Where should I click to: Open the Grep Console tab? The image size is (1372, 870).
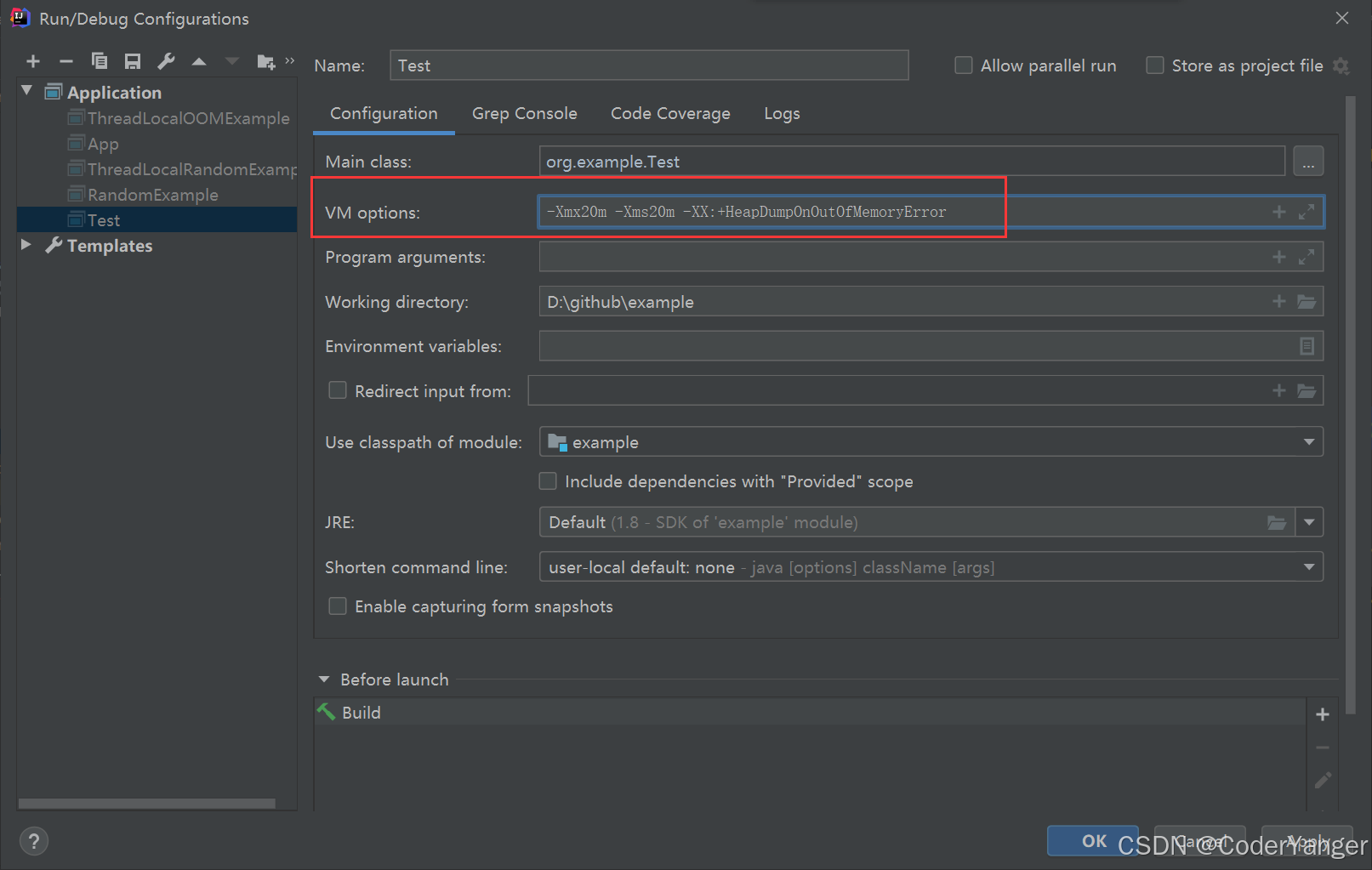point(525,113)
